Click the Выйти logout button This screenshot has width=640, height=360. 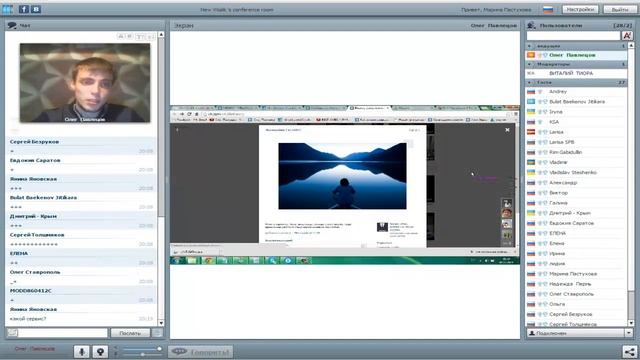click(620, 9)
